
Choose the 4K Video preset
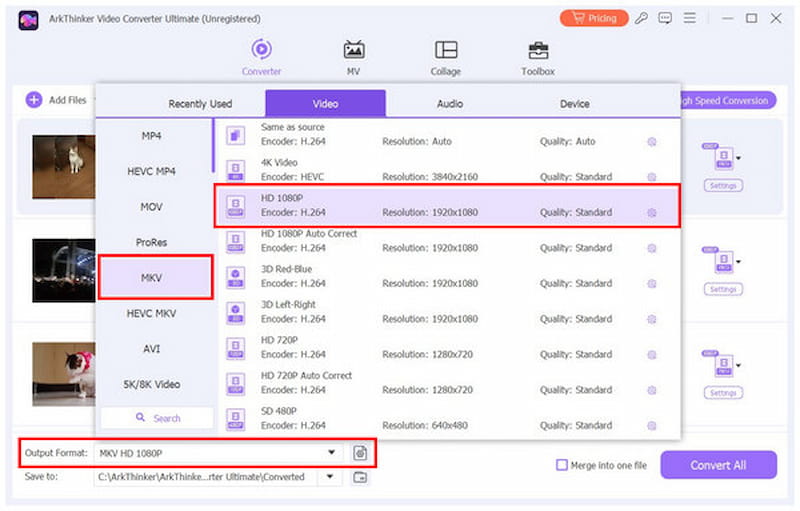(447, 170)
